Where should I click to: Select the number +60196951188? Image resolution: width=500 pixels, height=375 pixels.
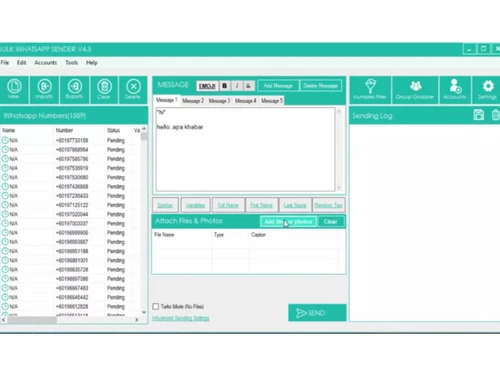(x=72, y=251)
